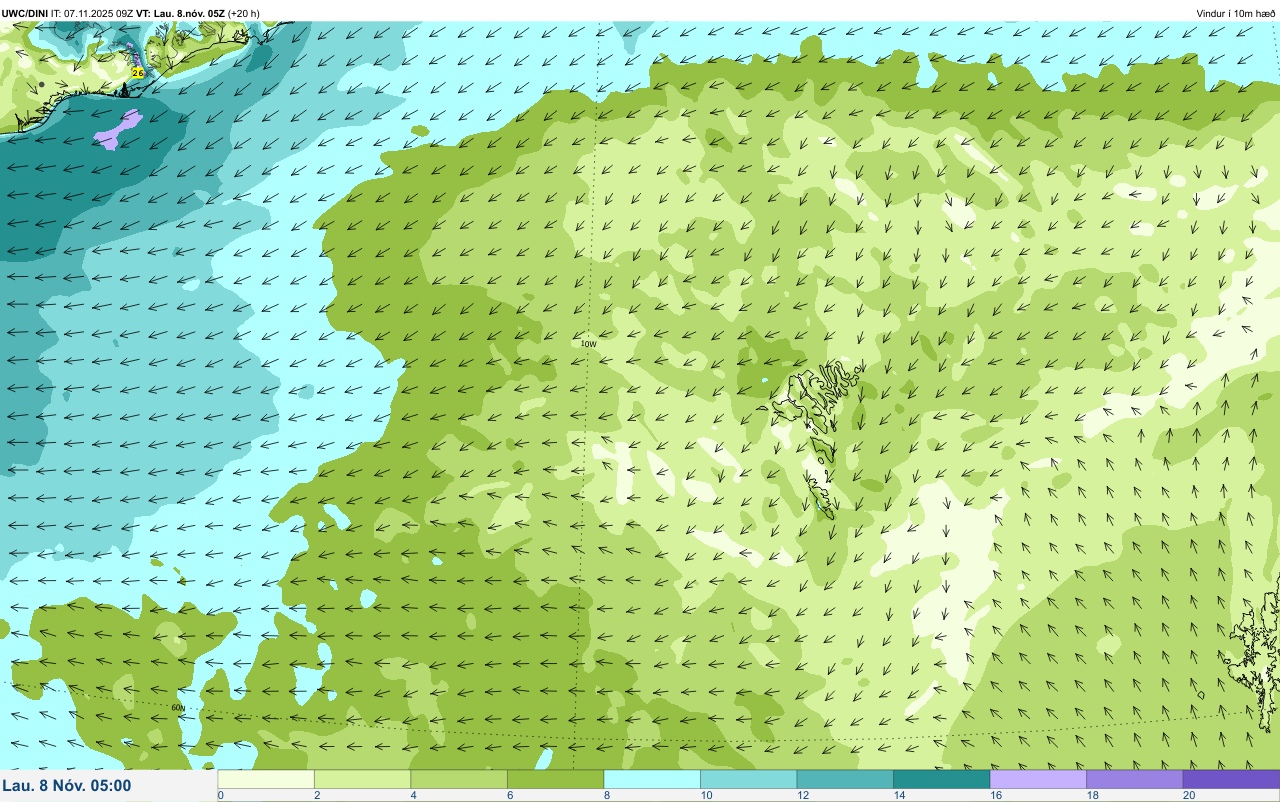Select the 2–4 m/s light green swatch
The image size is (1280, 802).
[x=362, y=779]
